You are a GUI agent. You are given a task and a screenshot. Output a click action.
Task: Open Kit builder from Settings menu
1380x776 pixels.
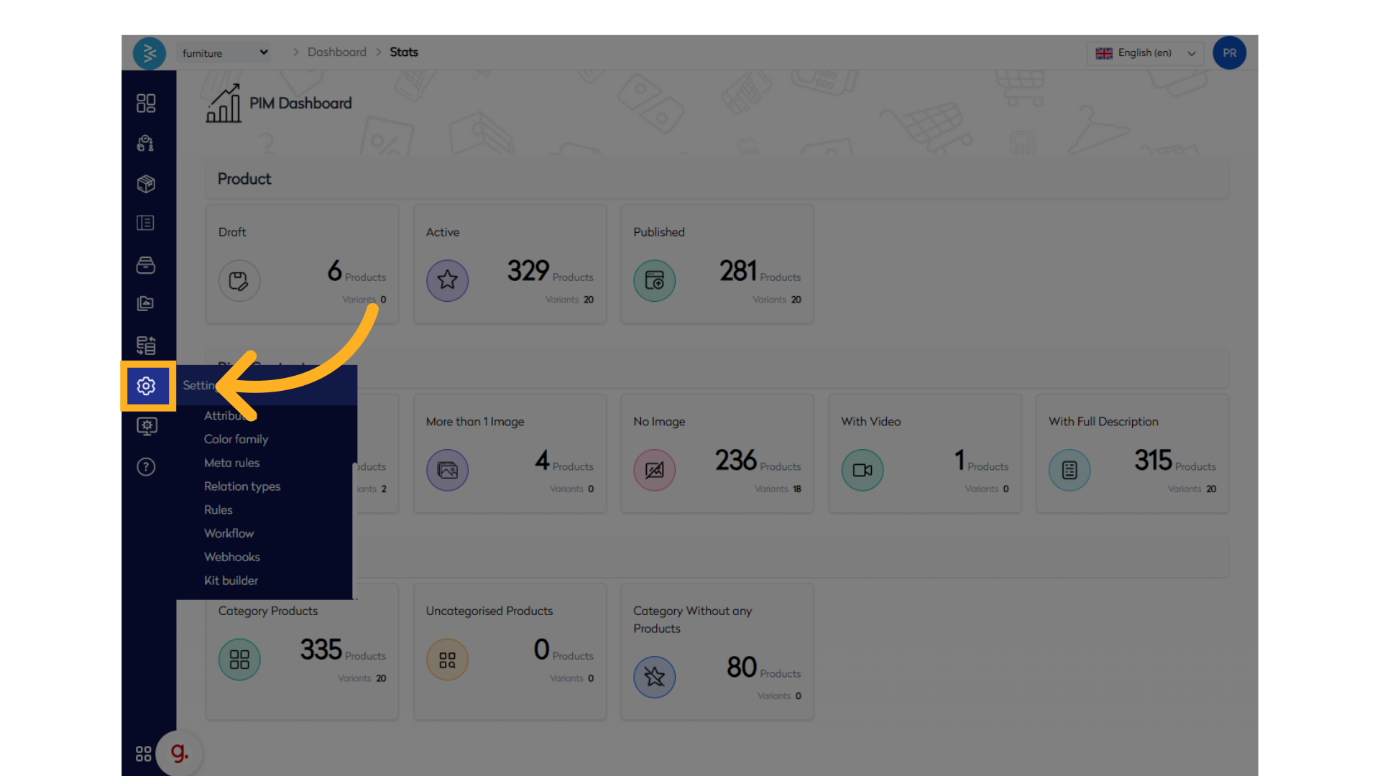[x=231, y=580]
